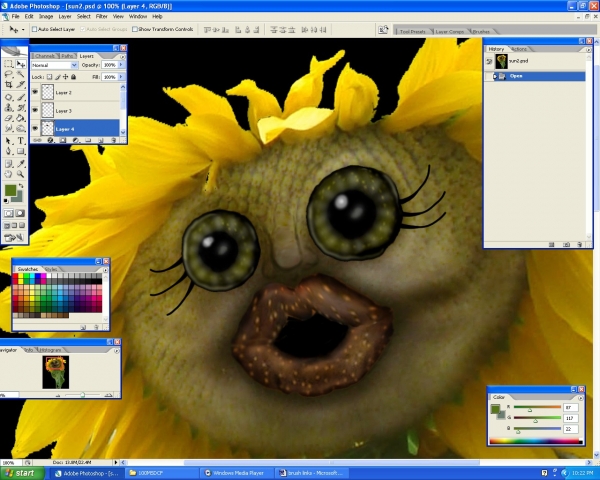Toggle lock image pixels brush icon
The image size is (600, 480).
(x=58, y=77)
